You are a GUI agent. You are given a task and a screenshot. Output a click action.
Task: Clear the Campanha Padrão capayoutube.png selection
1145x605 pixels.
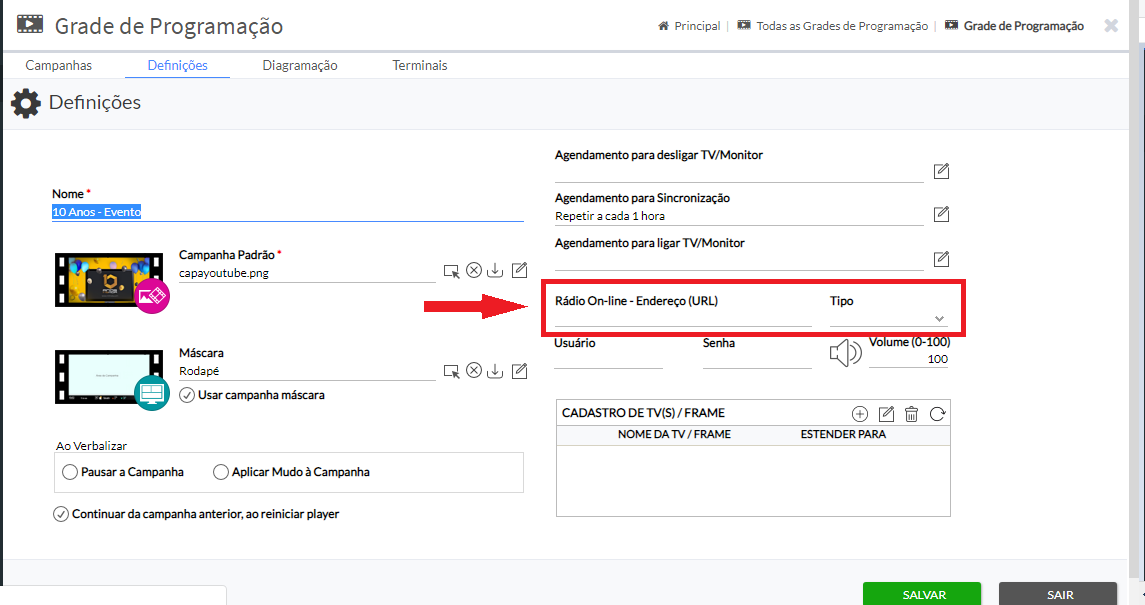(x=474, y=271)
